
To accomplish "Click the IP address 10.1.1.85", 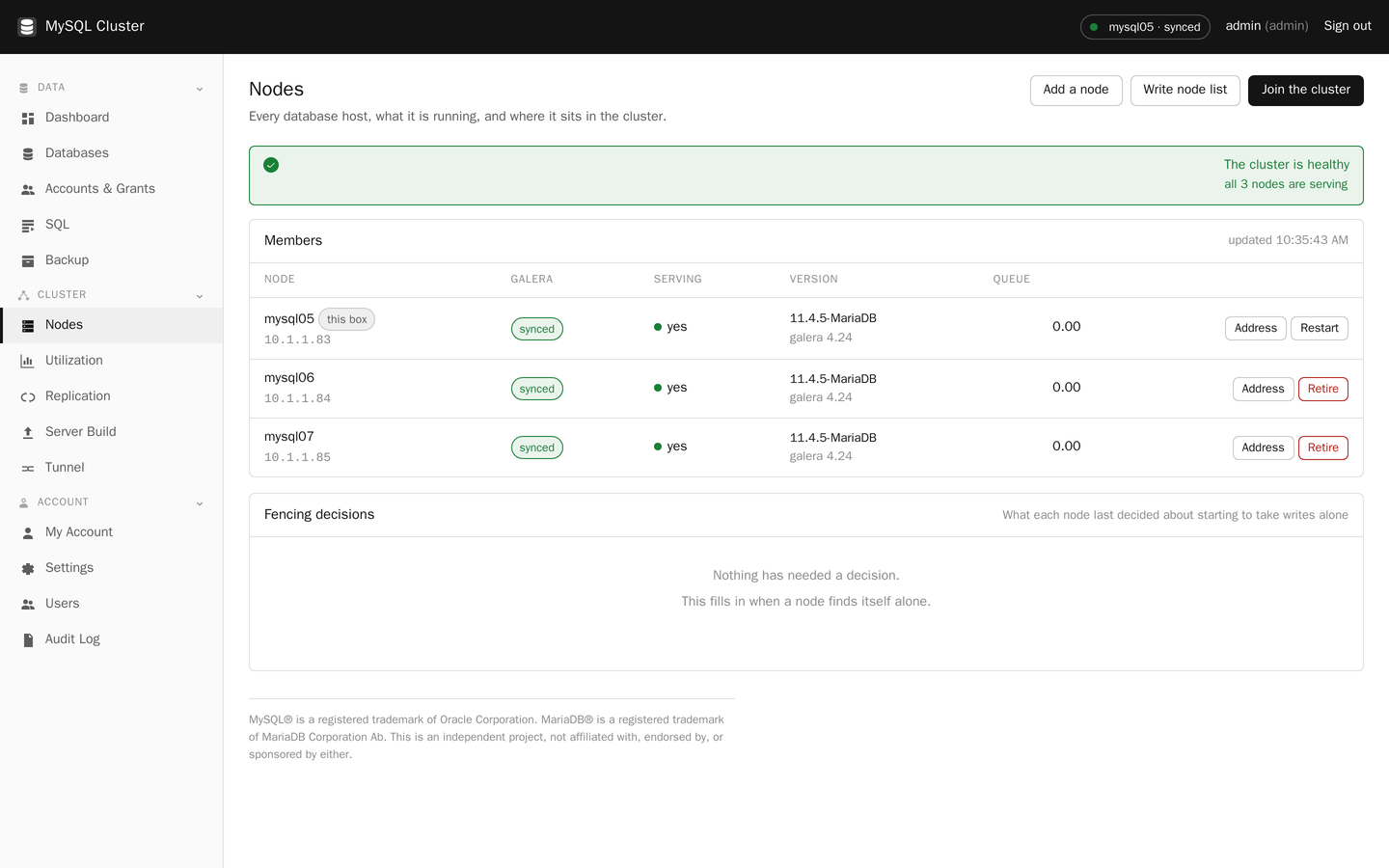I will point(297,457).
